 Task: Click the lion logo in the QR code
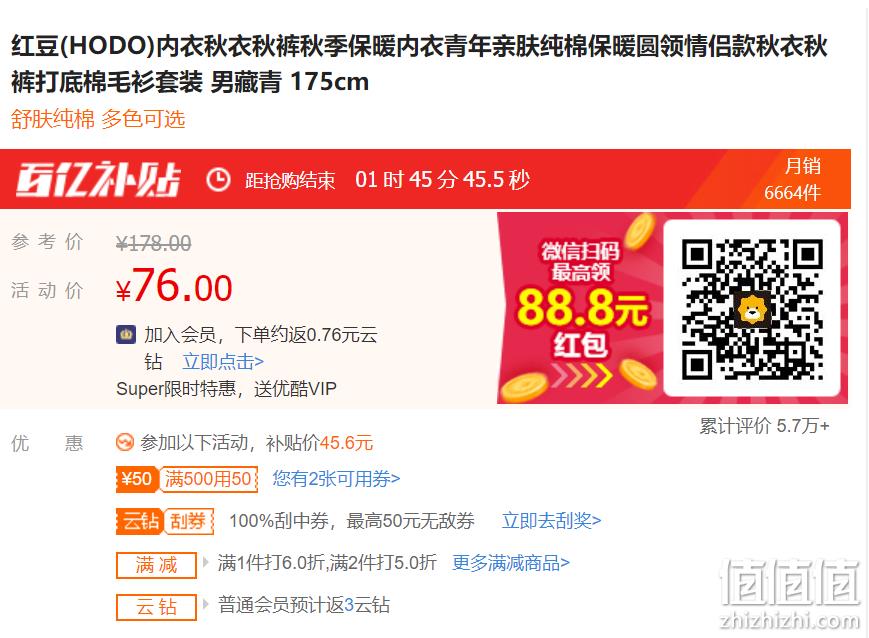(752, 309)
